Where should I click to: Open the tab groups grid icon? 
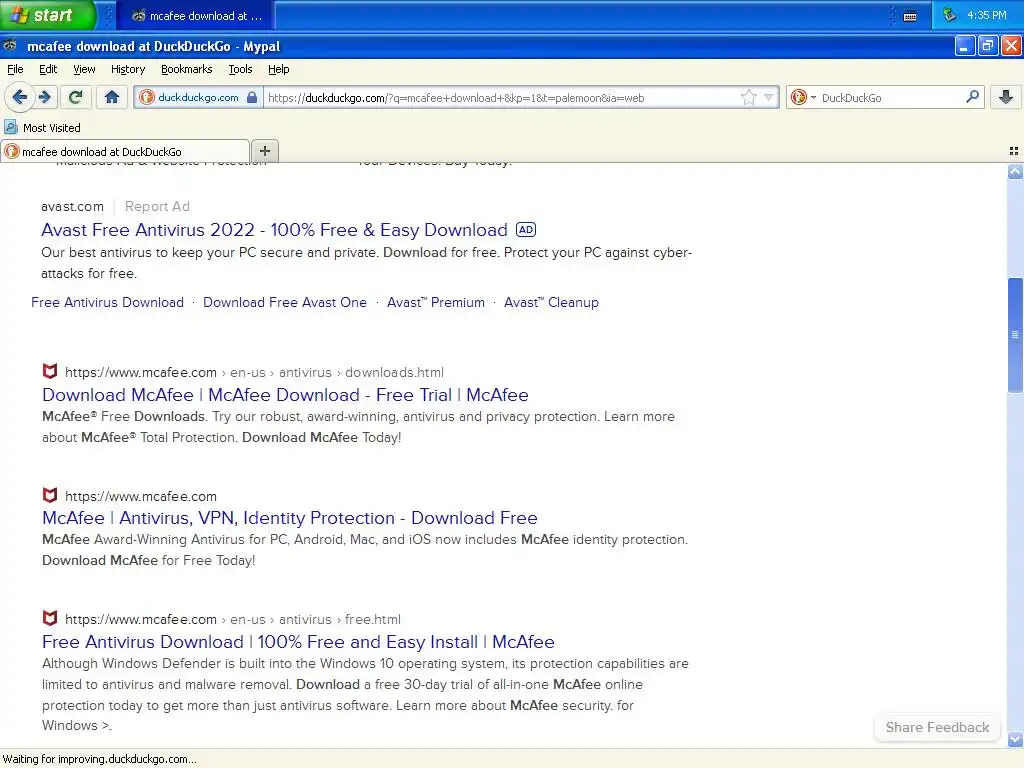tap(1014, 152)
